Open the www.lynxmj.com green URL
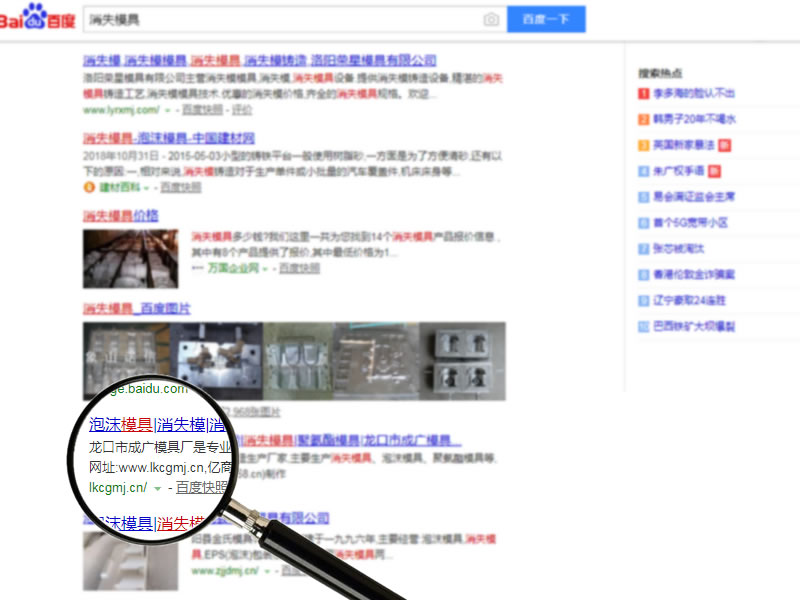Screen dimensions: 800x600 [121, 110]
